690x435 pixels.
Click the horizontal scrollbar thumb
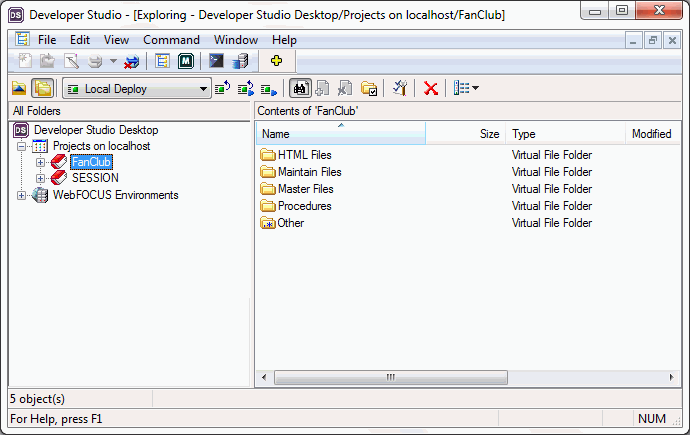tap(390, 377)
